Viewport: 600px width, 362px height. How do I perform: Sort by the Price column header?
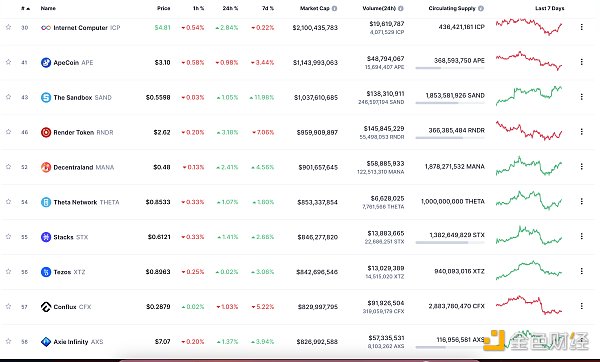tap(164, 8)
